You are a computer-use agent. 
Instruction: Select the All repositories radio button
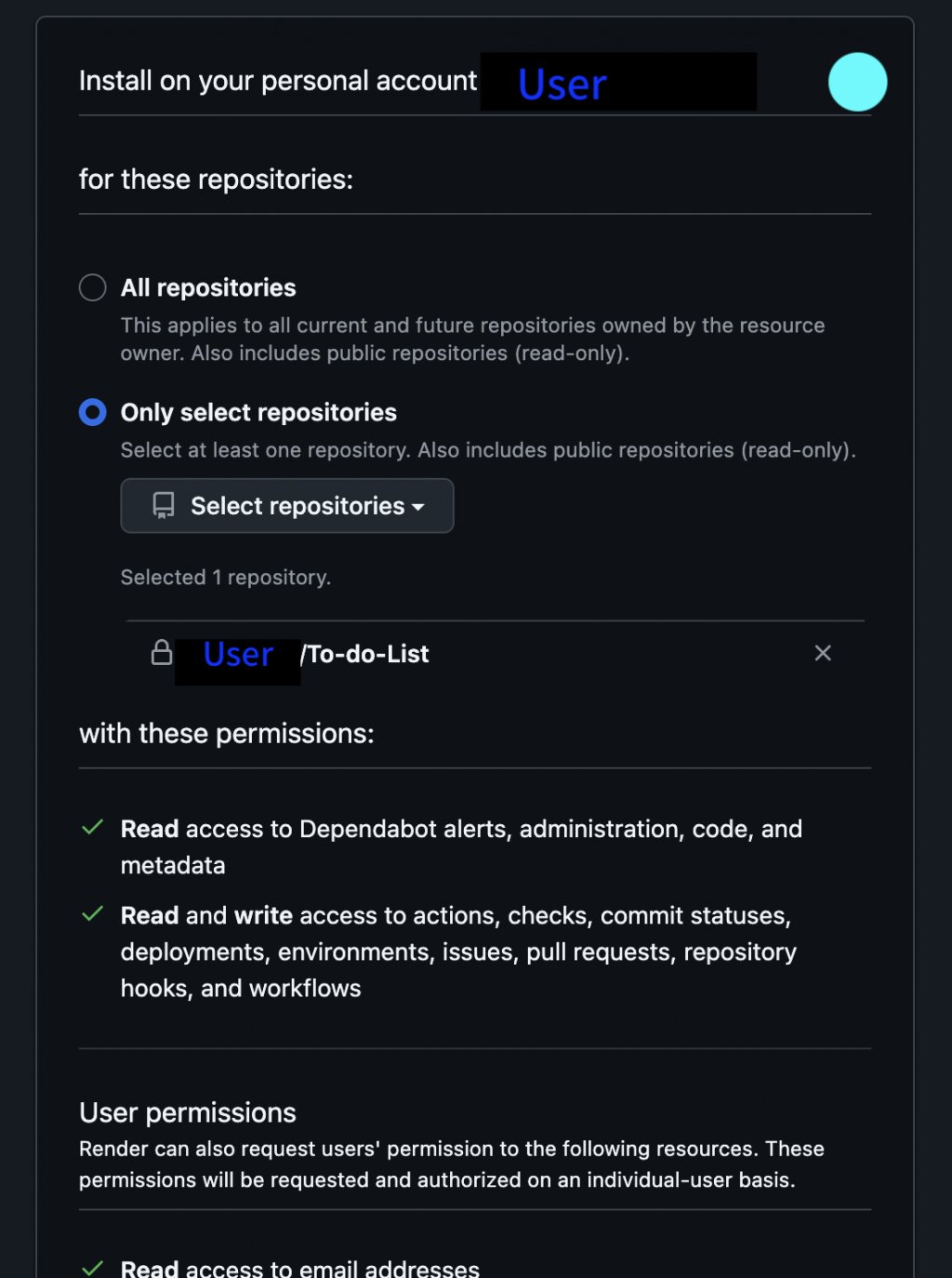[92, 287]
